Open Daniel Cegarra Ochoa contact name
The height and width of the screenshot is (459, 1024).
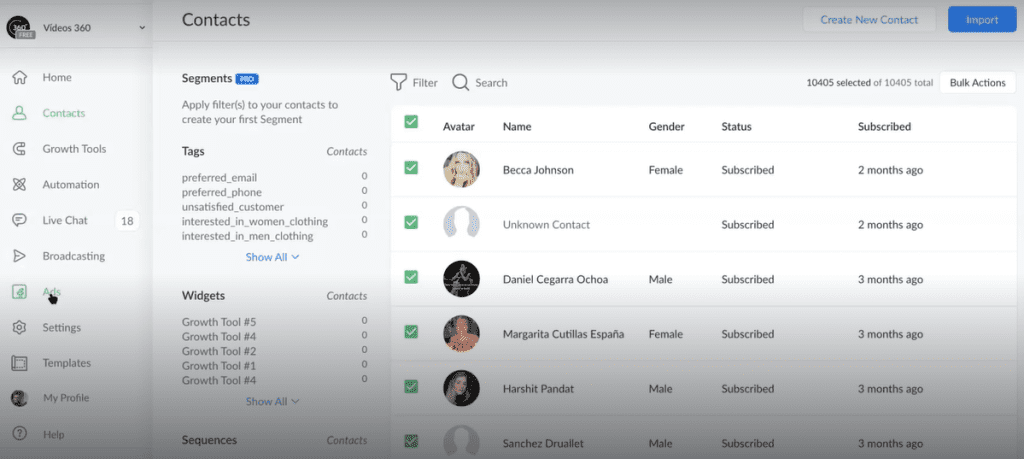coord(556,279)
